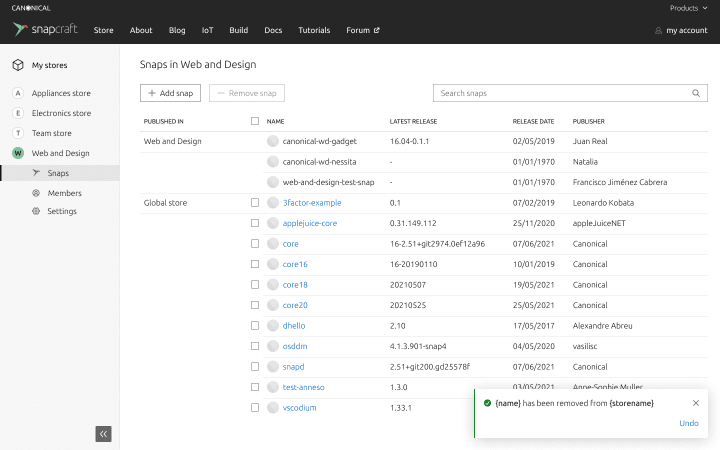Screen dimensions: 720x450
Task: Open Settings in the sidebar
Action: pos(62,211)
